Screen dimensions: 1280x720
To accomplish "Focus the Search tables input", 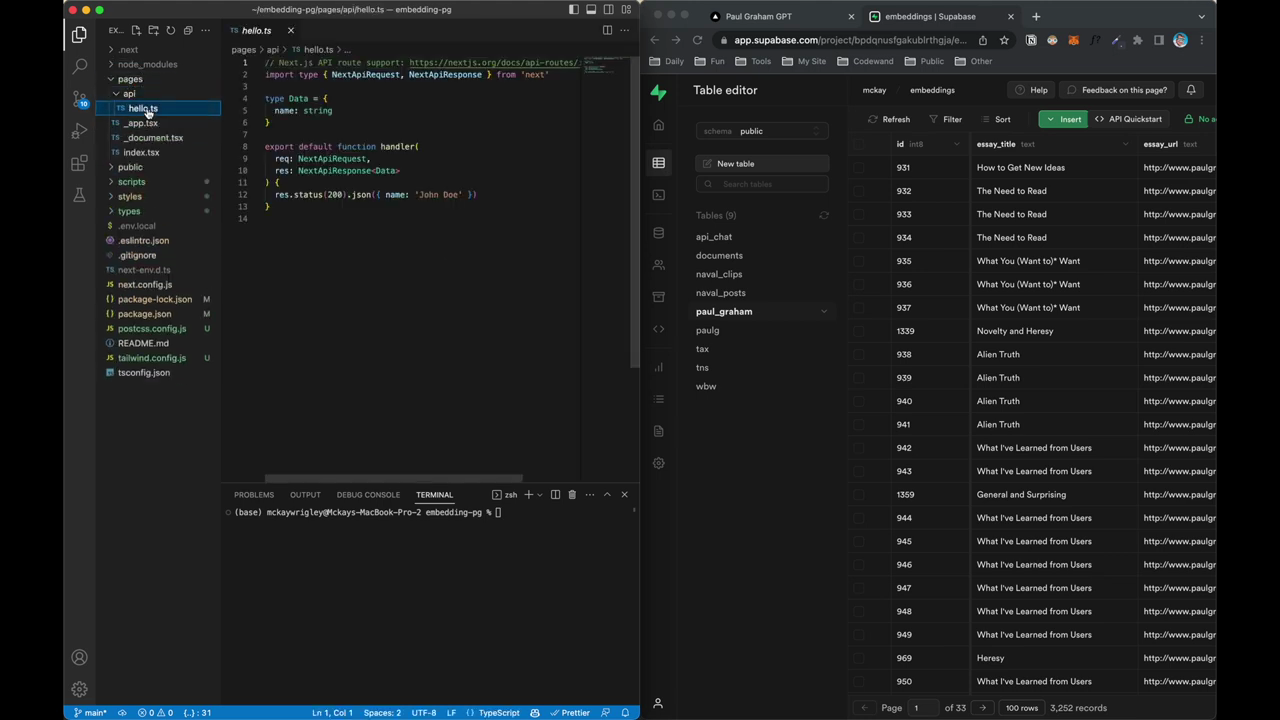I will (x=762, y=184).
